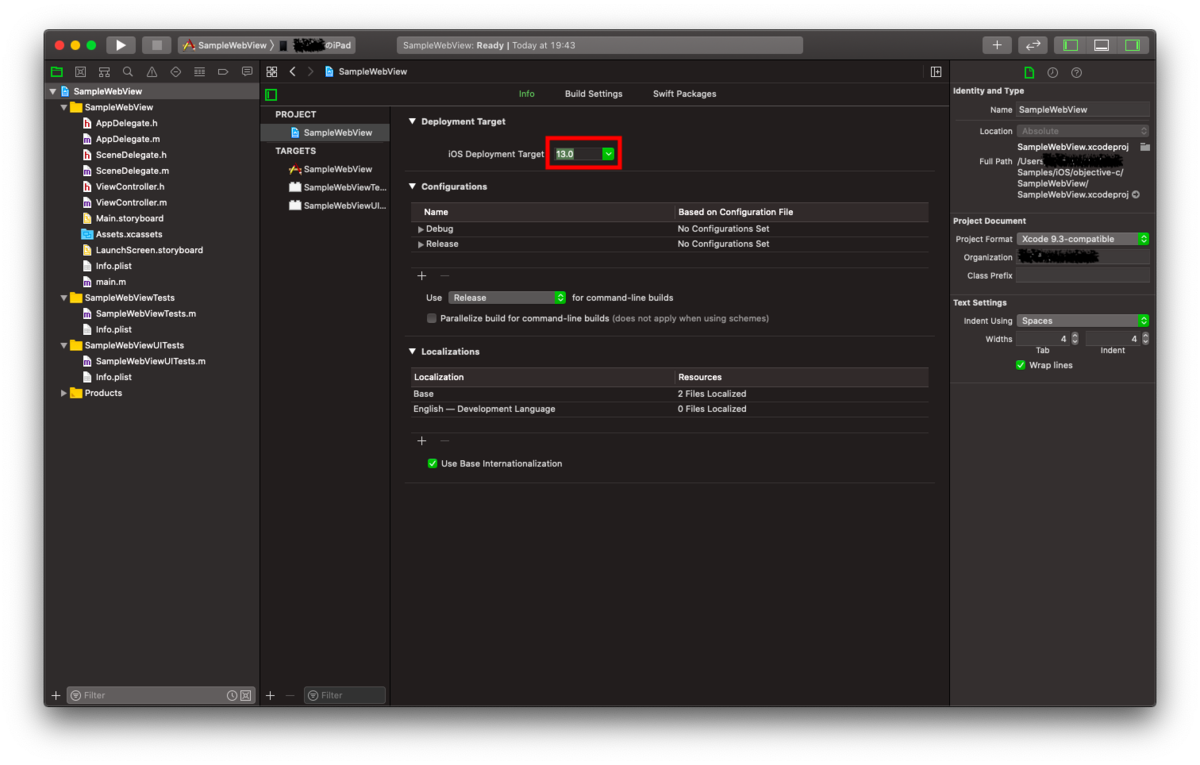Switch to the Swift Packages tab
Viewport: 1200px width, 765px height.
tap(684, 94)
